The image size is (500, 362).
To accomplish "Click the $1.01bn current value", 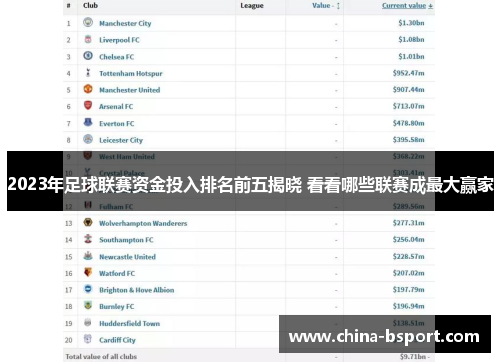I will click(411, 56).
